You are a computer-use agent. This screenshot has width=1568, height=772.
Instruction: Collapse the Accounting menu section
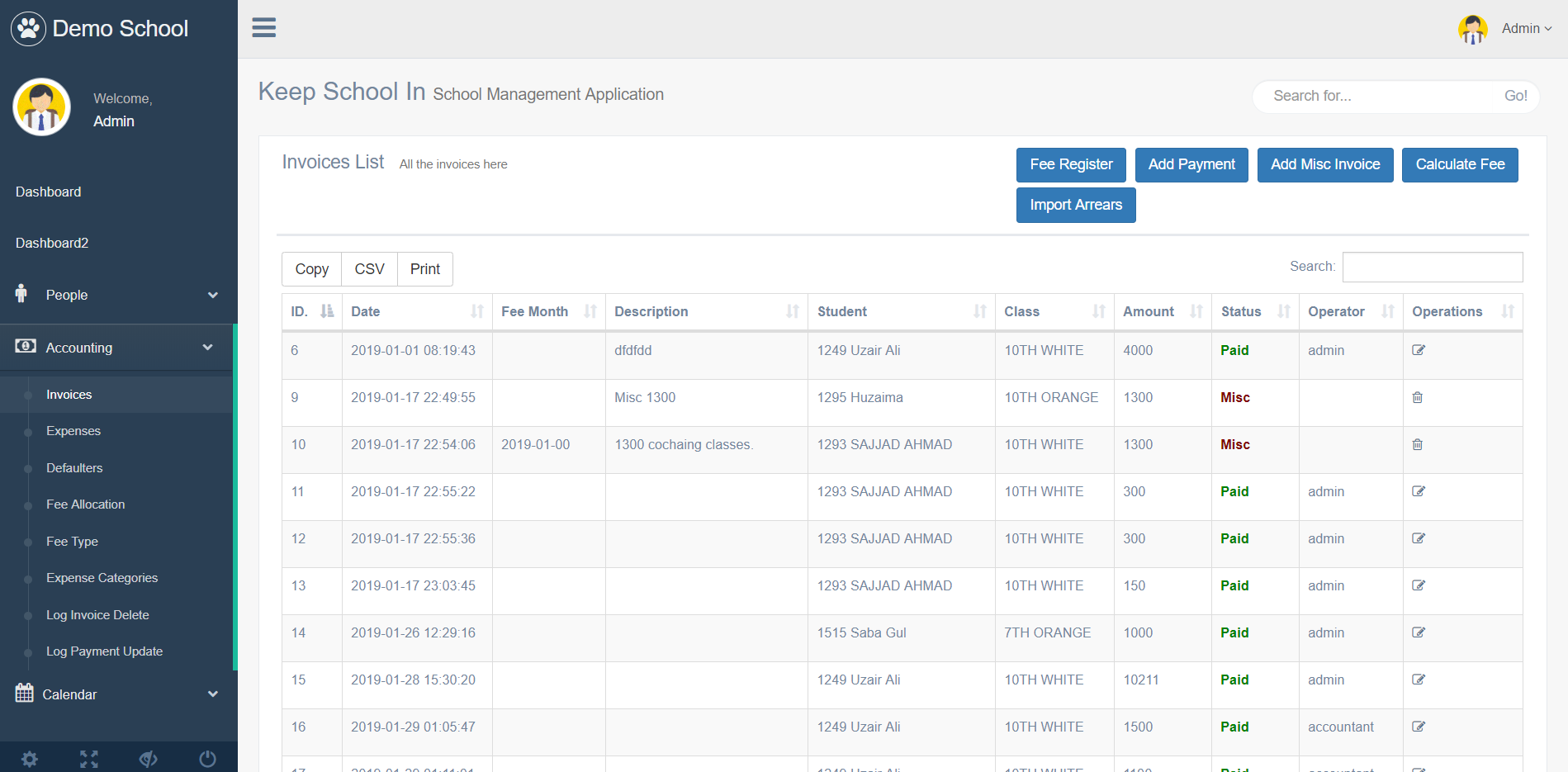[x=116, y=348]
